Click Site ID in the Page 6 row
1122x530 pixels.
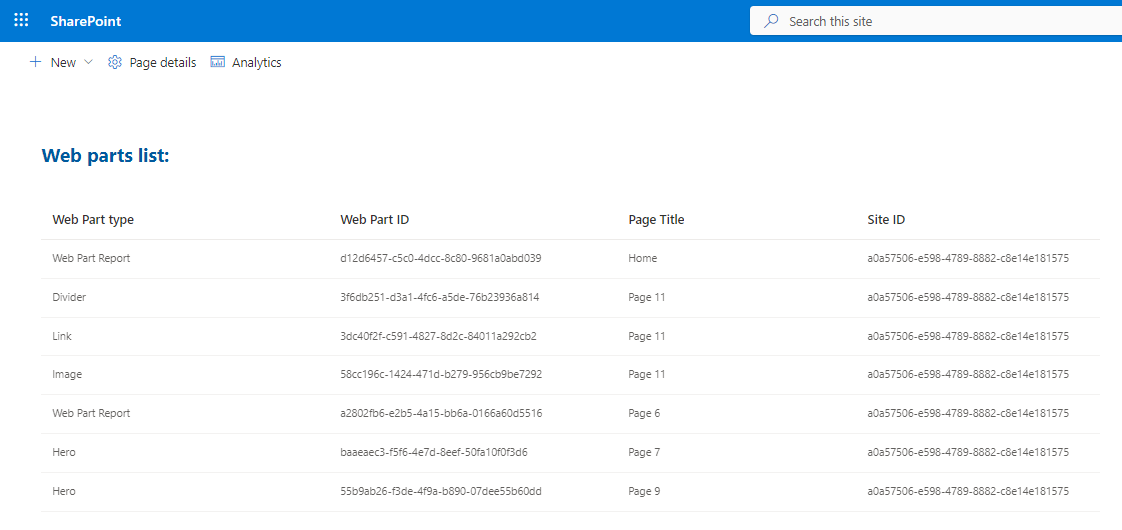(x=968, y=413)
